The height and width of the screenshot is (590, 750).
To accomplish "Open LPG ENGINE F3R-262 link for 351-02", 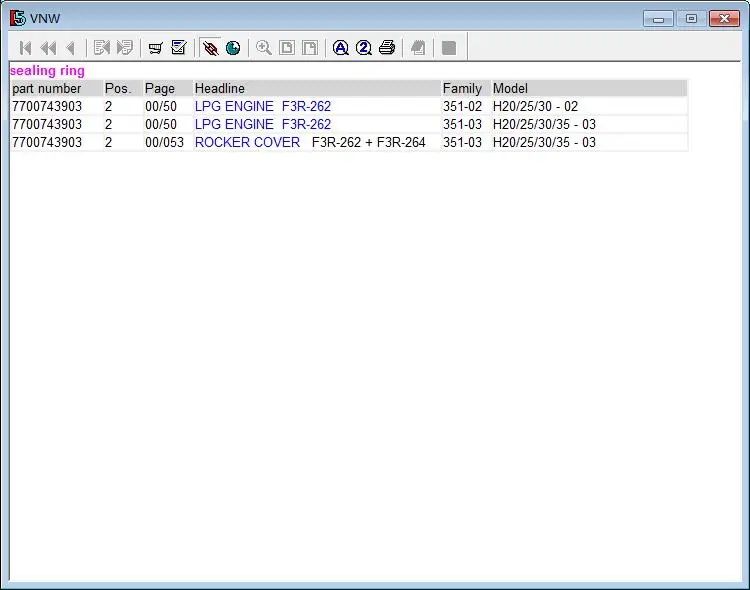I will 263,106.
